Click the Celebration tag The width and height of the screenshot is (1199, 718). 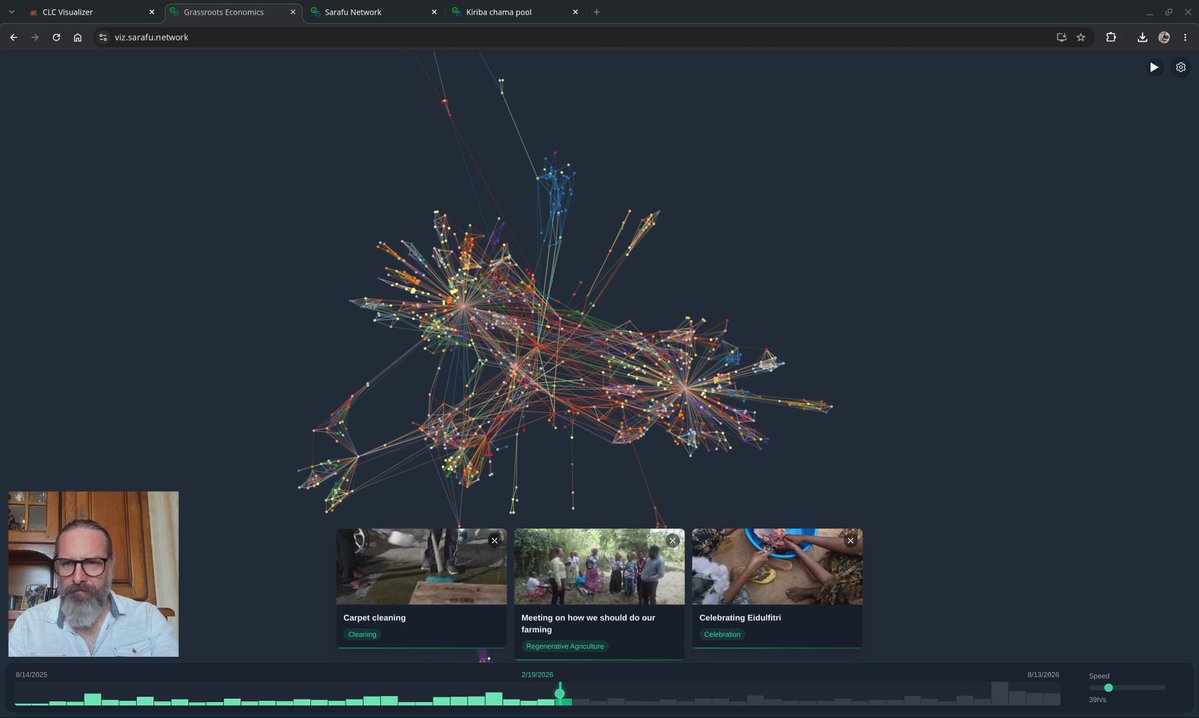(x=722, y=635)
